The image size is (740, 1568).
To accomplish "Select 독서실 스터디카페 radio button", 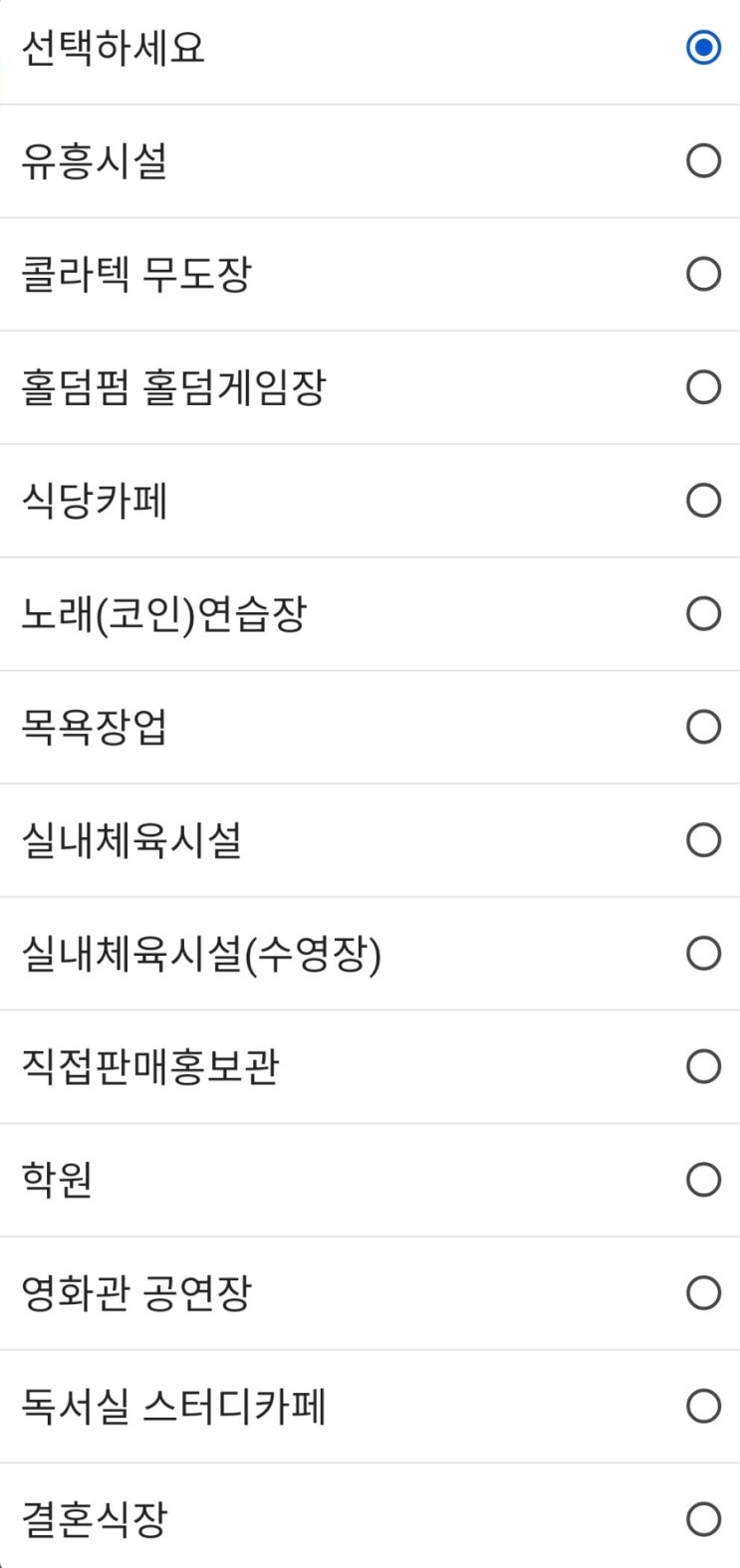I will pyautogui.click(x=703, y=1406).
